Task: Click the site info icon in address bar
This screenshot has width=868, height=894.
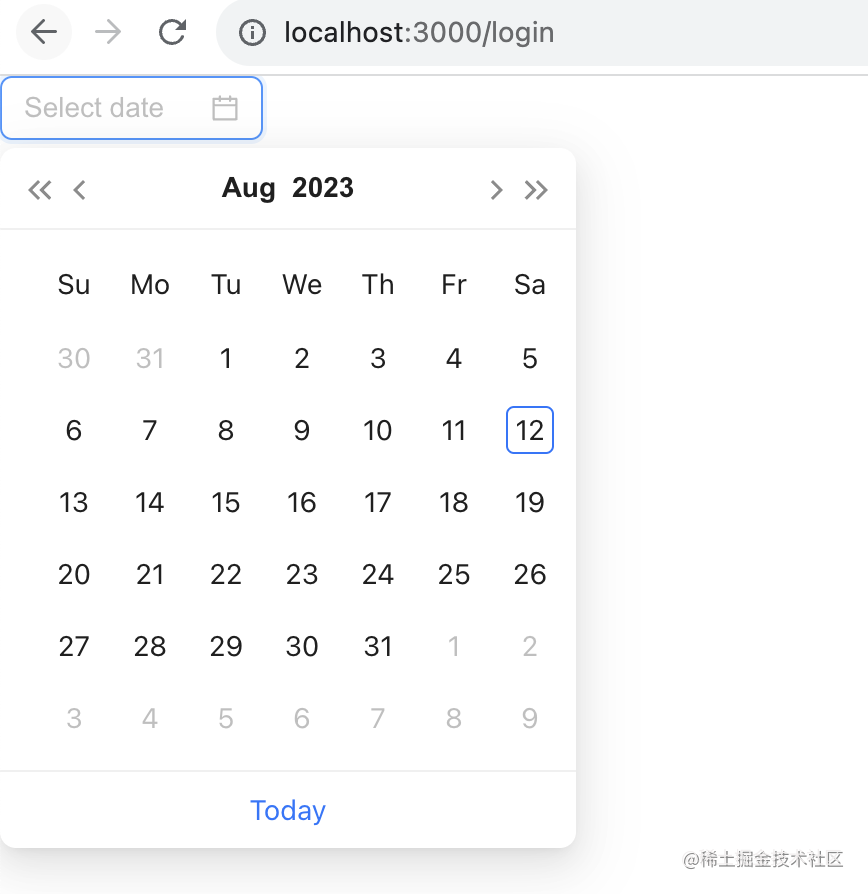Action: pyautogui.click(x=252, y=32)
